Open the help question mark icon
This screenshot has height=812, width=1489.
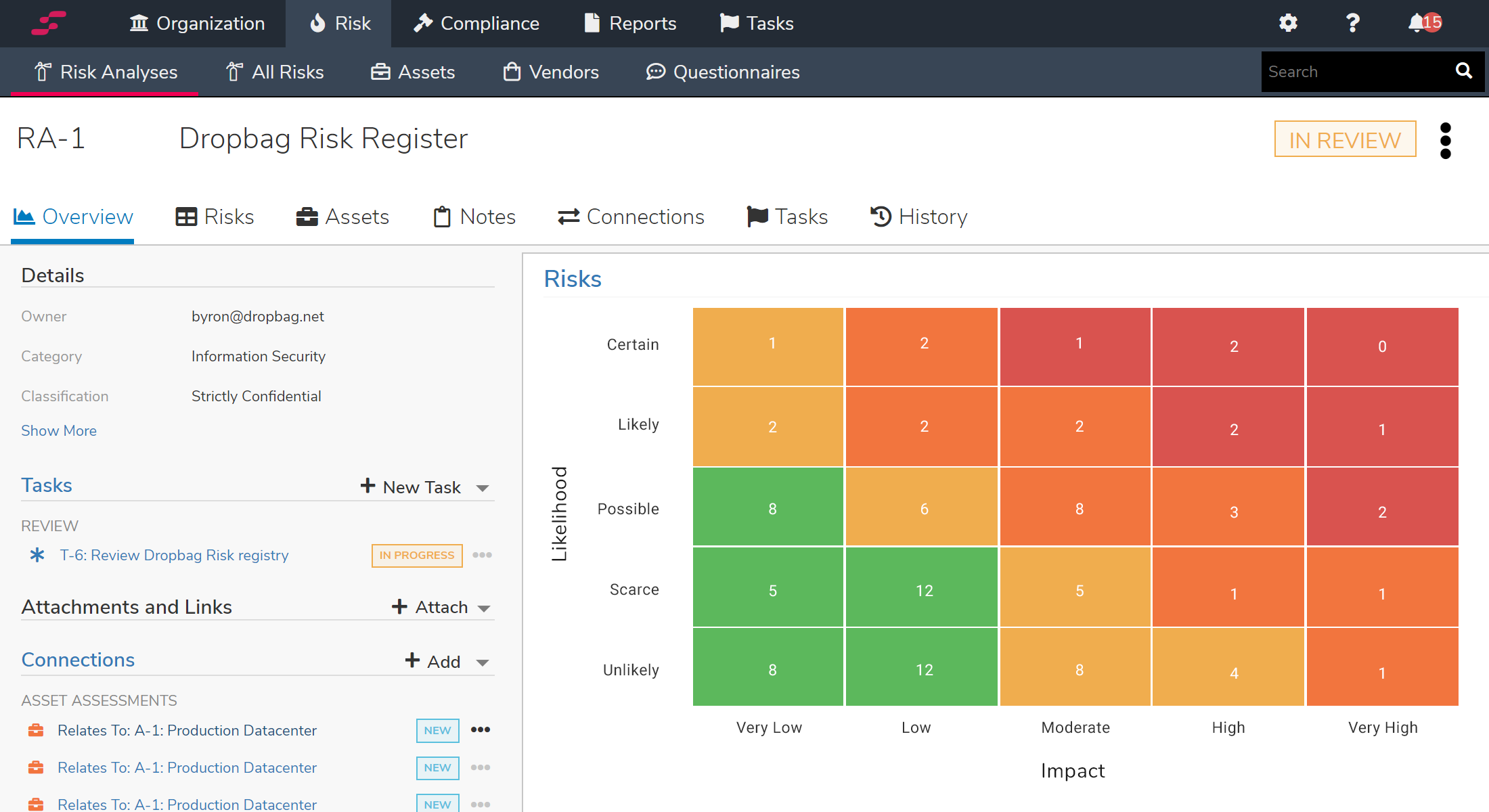[1352, 23]
